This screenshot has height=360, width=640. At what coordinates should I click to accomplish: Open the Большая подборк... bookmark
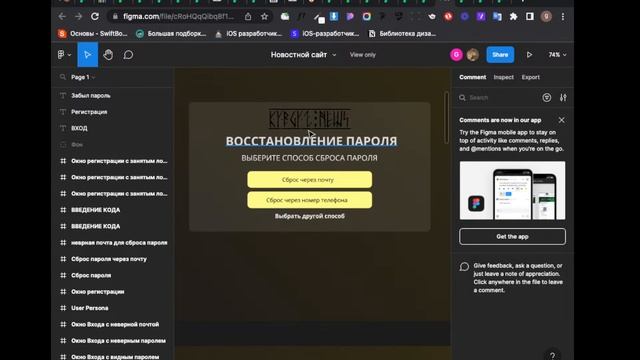171,33
